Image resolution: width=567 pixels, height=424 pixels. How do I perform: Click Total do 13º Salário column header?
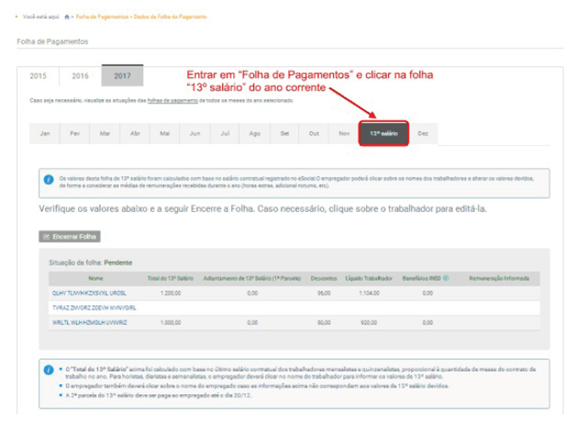pyautogui.click(x=170, y=278)
